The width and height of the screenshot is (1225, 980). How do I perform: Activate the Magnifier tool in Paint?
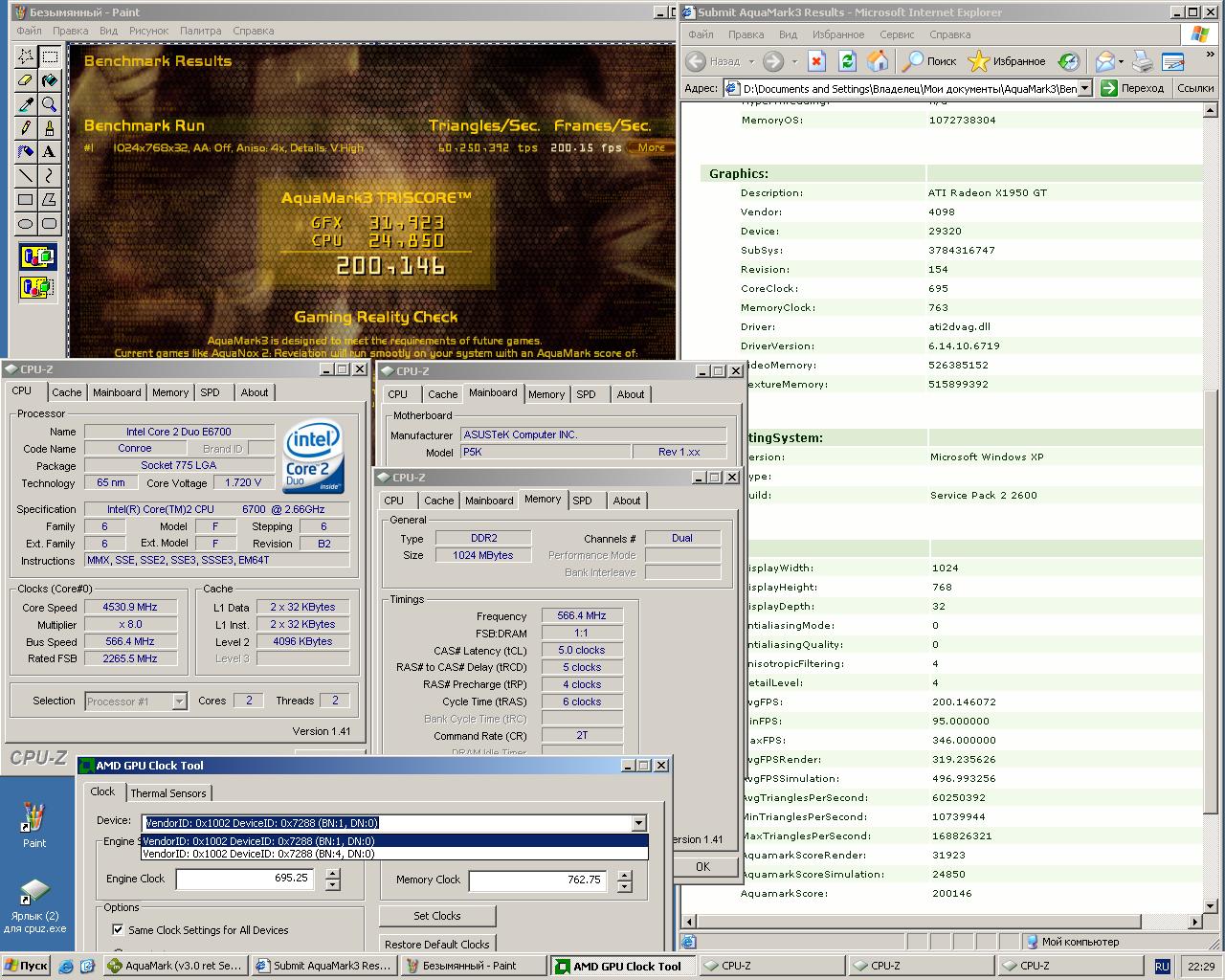pos(50,104)
